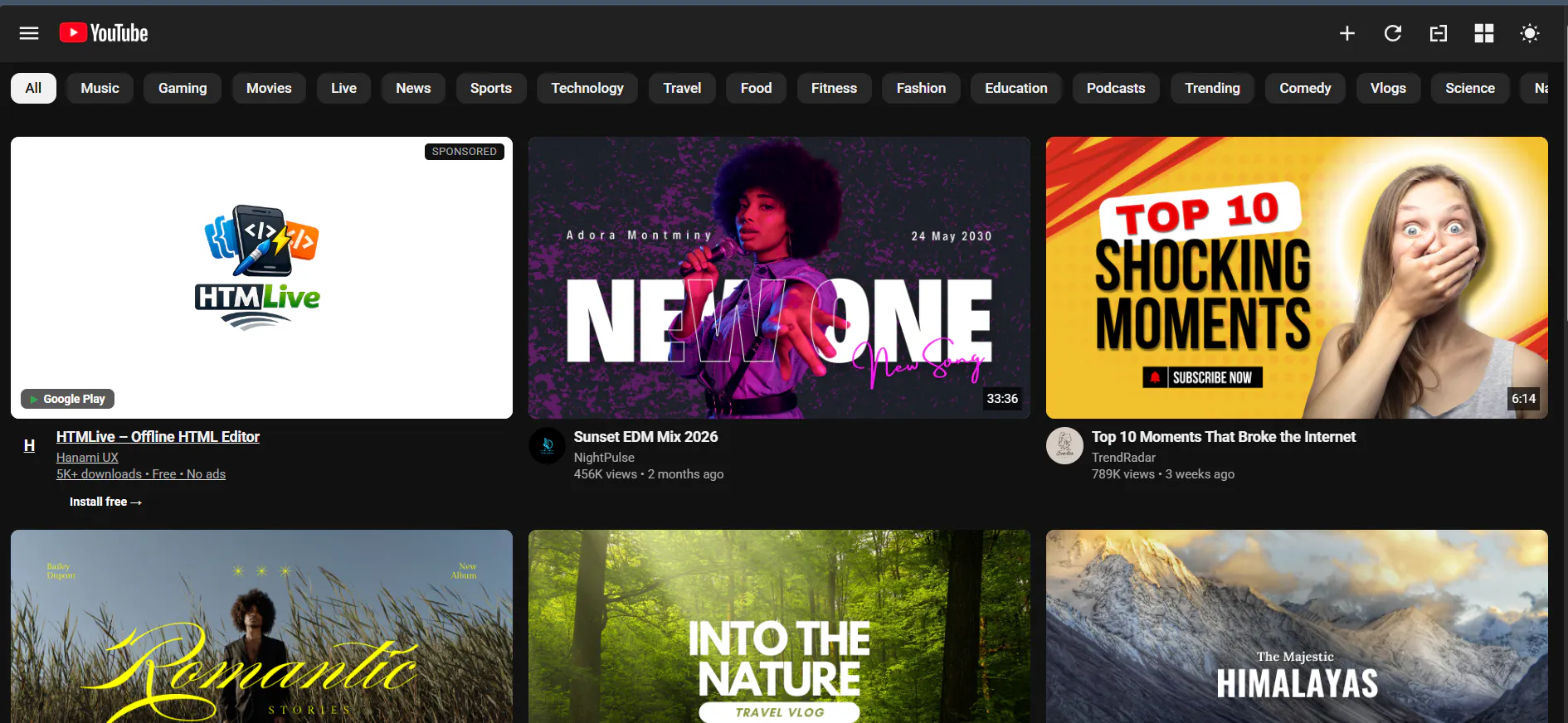The height and width of the screenshot is (723, 1568).
Task: Open the Romantic Stories video thumbnail
Action: click(261, 626)
